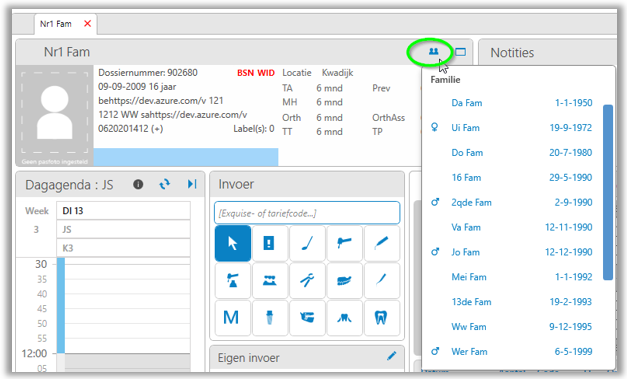This screenshot has height=379, width=627.
Task: Skip to next day in Dagagenda
Action: pos(192,184)
